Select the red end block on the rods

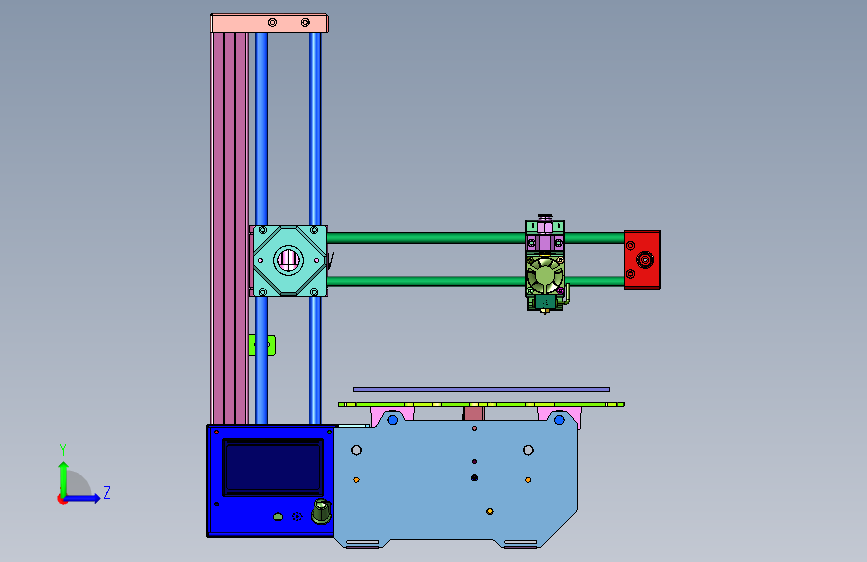pos(643,260)
